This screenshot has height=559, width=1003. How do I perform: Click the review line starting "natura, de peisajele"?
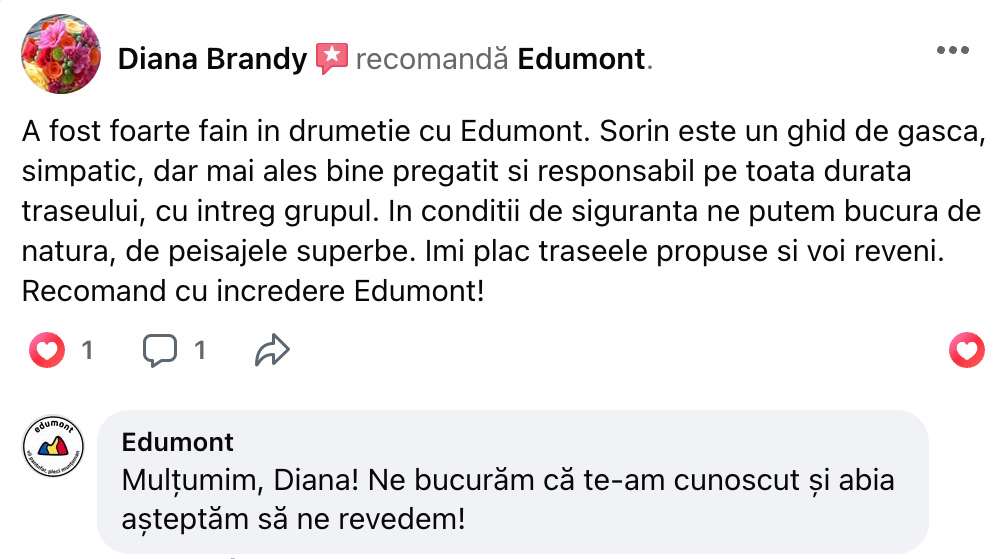[x=484, y=251]
